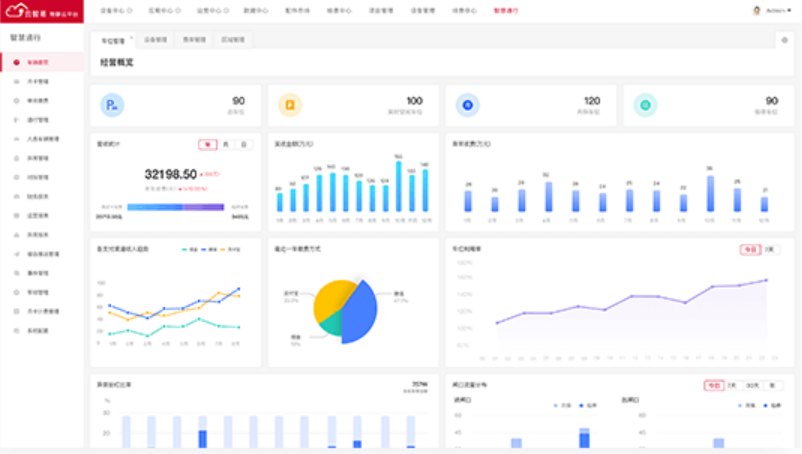Switch revenue statistics to the 日 period
Viewport: 802px width, 454px height.
click(x=243, y=144)
